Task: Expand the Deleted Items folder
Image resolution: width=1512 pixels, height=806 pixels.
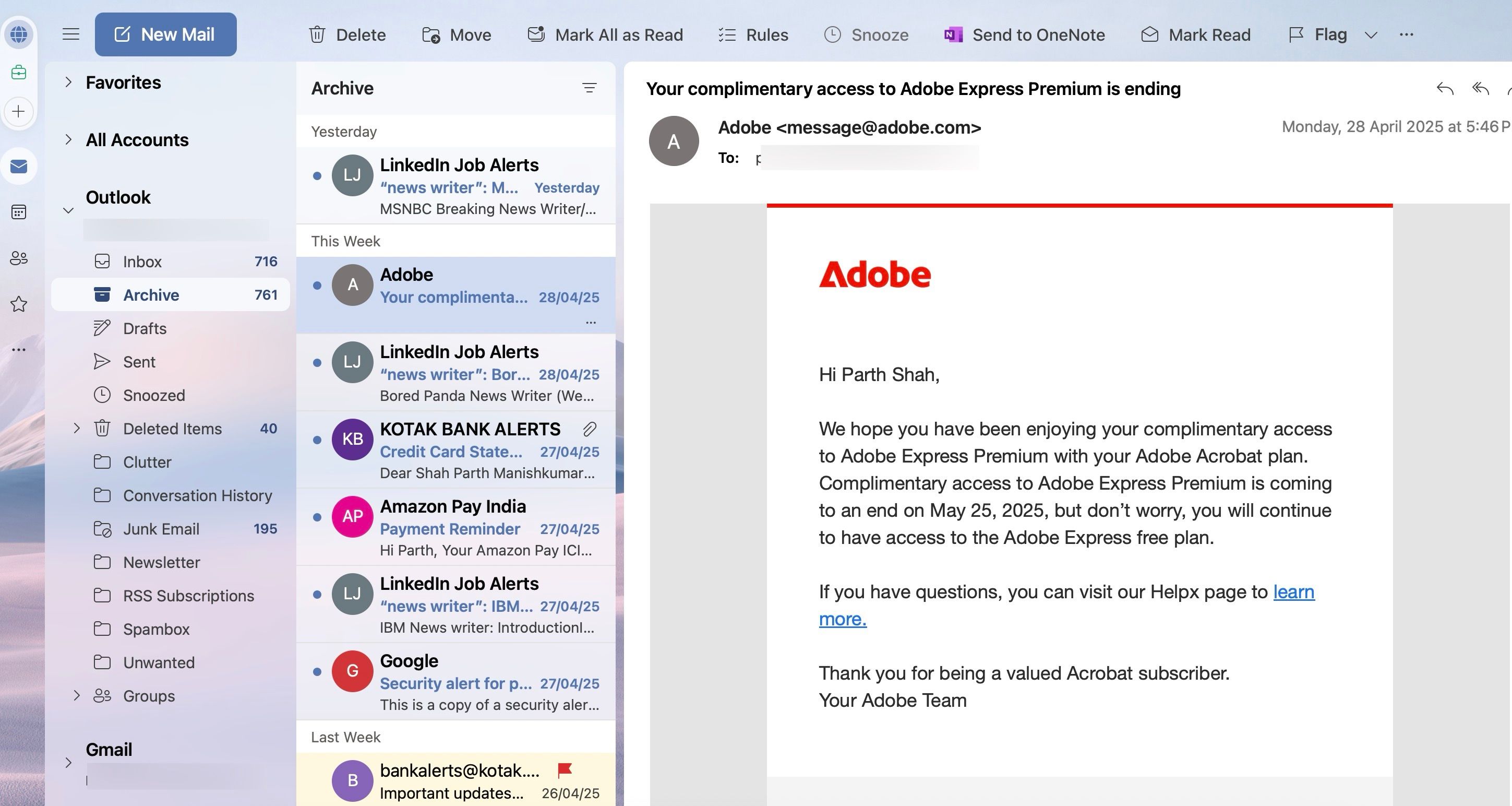Action: (76, 428)
